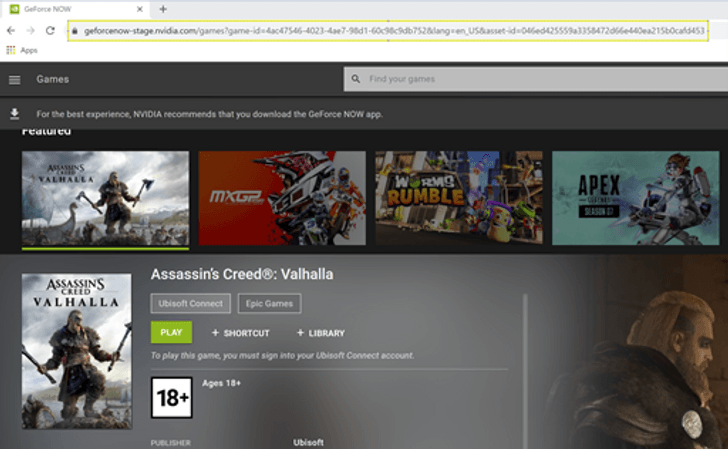Click the Ages 18+ label
This screenshot has width=728, height=449.
221,383
